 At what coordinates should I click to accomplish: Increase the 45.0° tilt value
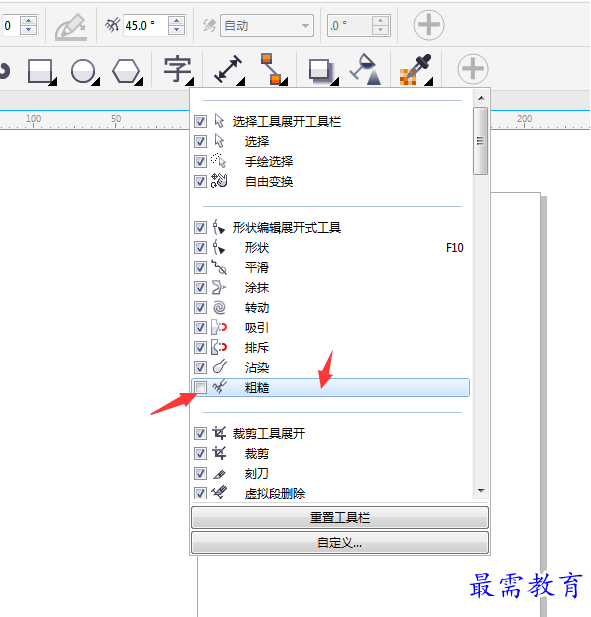[x=176, y=20]
